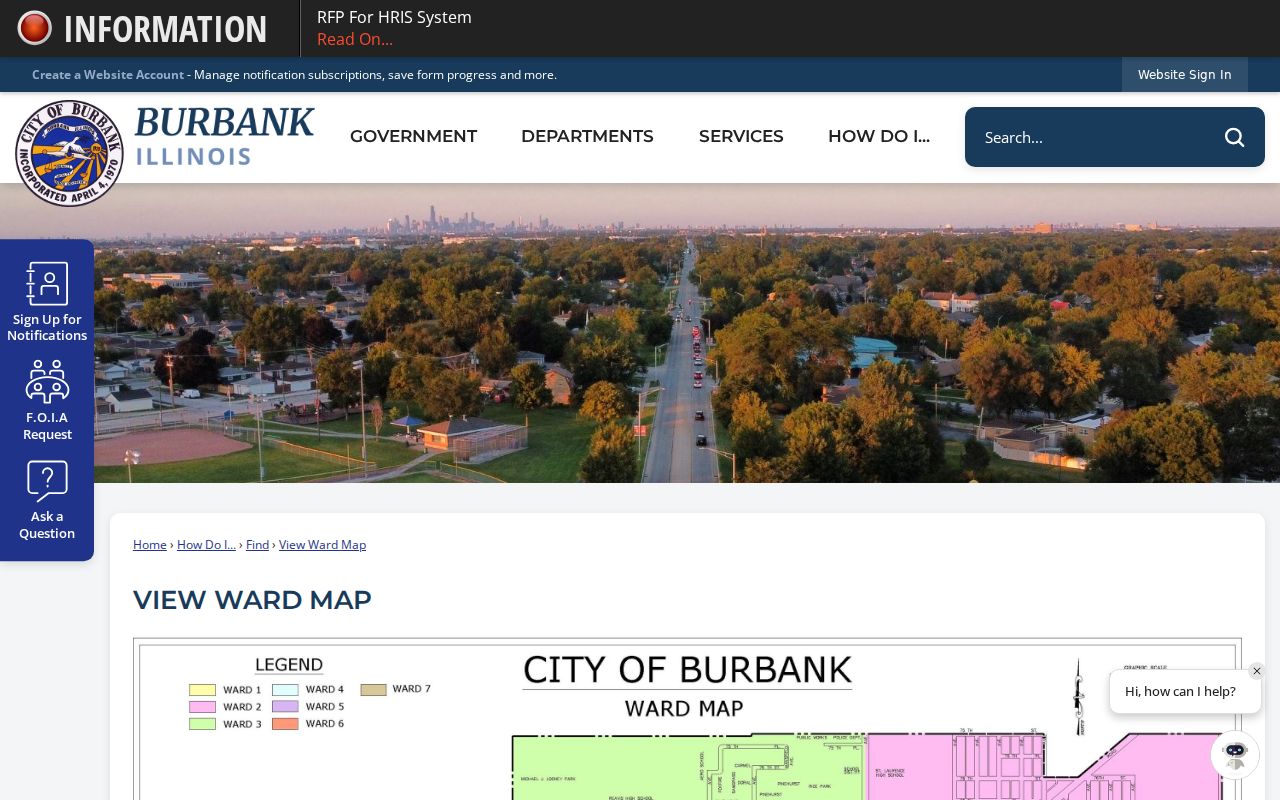Click the Ward 4 light blue swatch

pos(285,690)
